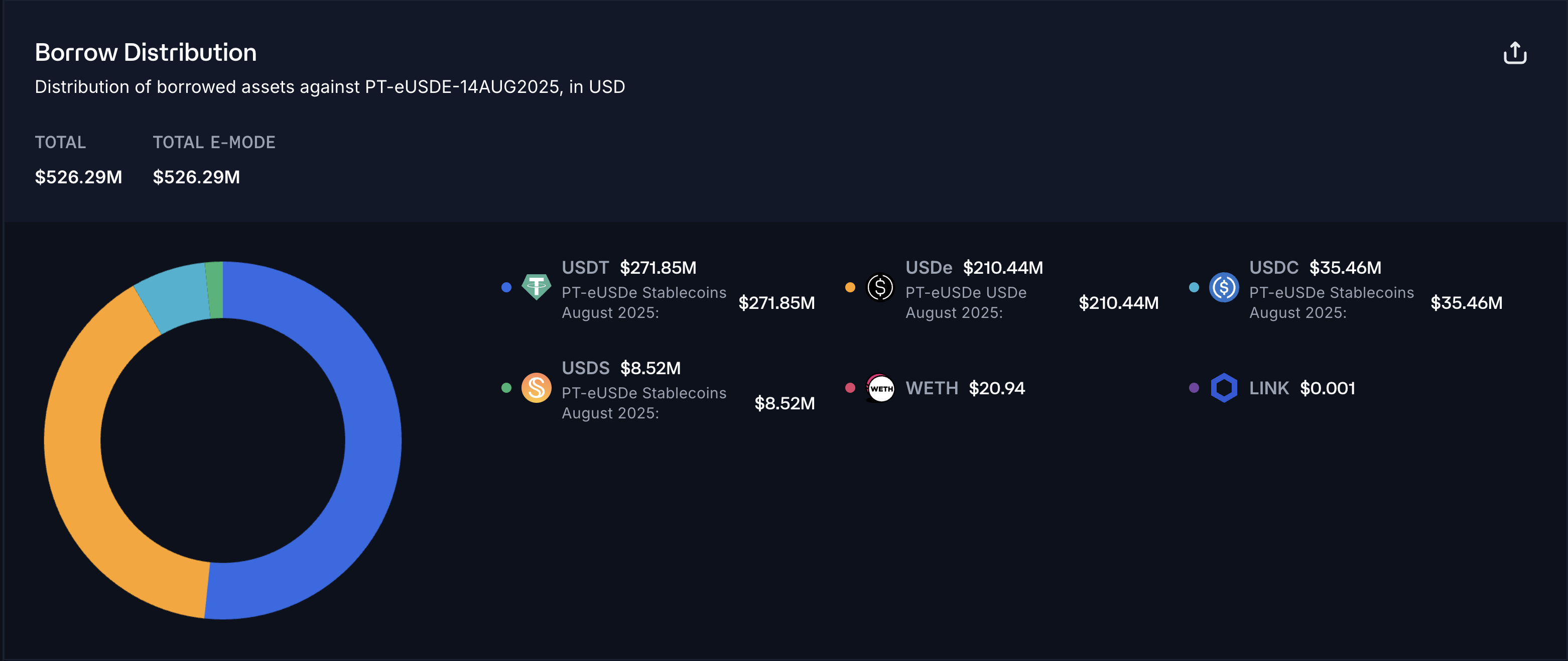Viewport: 1568px width, 661px height.
Task: Click the USDT Tether token icon
Action: click(536, 287)
